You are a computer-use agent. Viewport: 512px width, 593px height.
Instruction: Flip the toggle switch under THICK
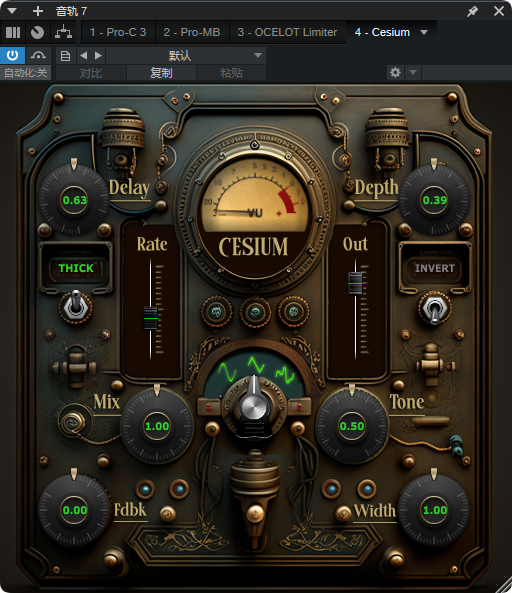click(x=76, y=306)
